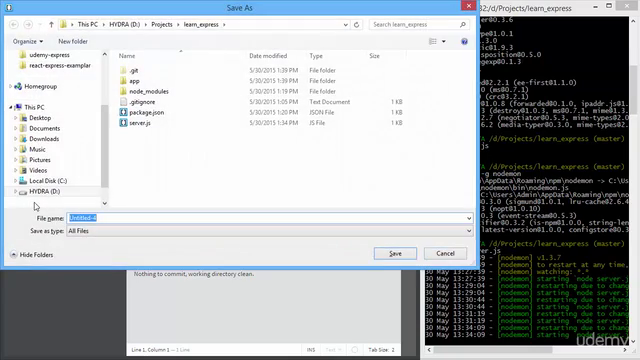Click the Downloads folder icon
The width and height of the screenshot is (640, 360).
click(23, 139)
